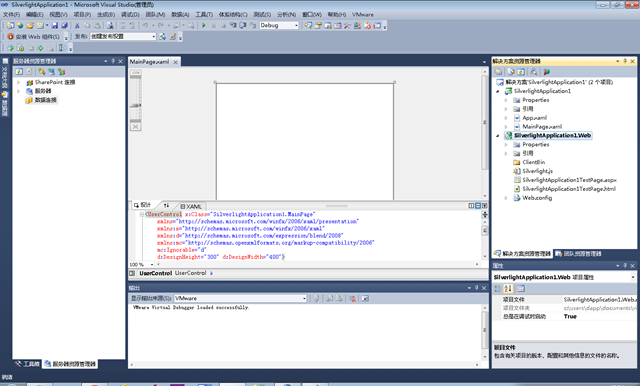Click the New Project toolbar icon
Image resolution: width=640 pixels, height=386 pixels.
pyautogui.click(x=10, y=25)
